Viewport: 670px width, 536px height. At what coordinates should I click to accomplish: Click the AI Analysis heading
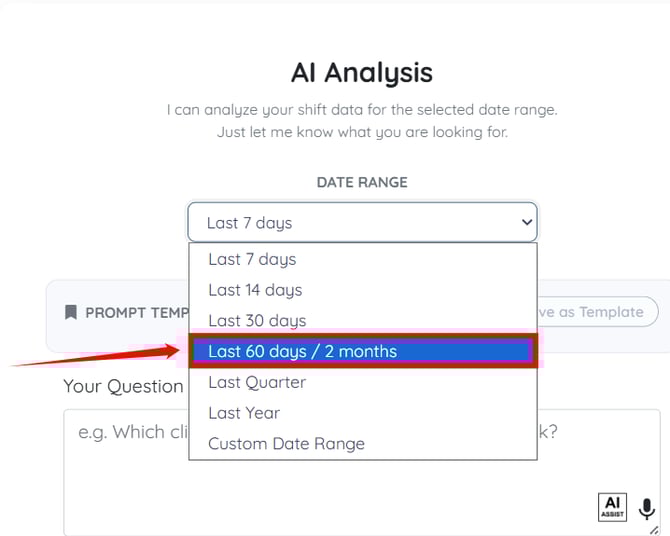(361, 72)
